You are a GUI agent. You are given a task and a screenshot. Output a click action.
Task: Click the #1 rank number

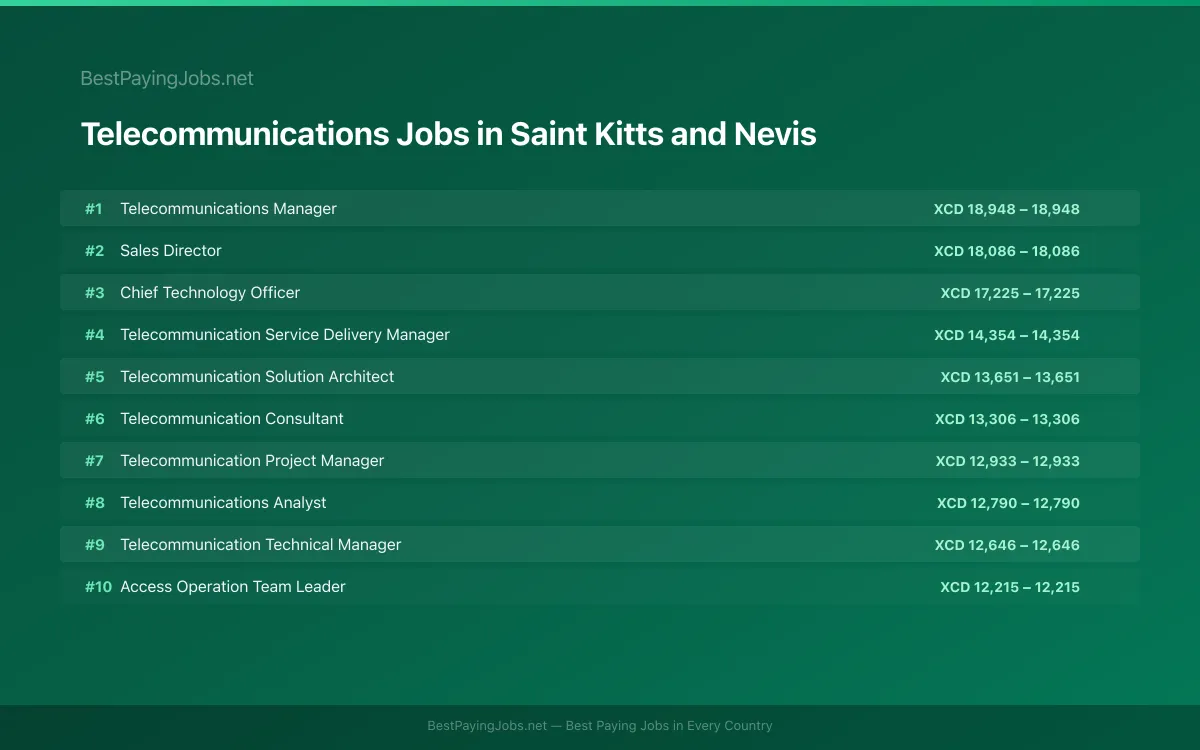click(94, 209)
